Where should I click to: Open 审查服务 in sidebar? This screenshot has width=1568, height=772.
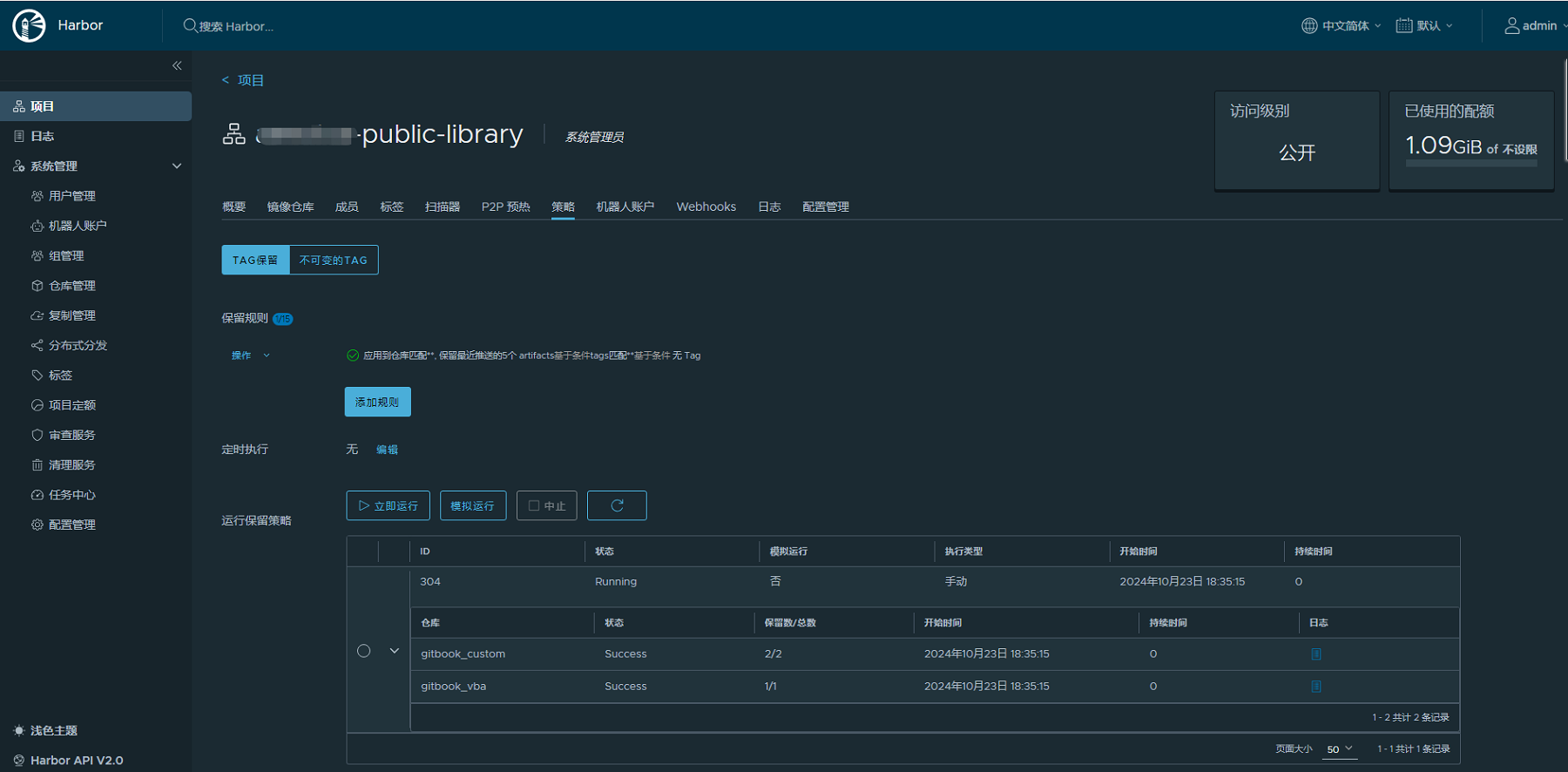coord(72,435)
